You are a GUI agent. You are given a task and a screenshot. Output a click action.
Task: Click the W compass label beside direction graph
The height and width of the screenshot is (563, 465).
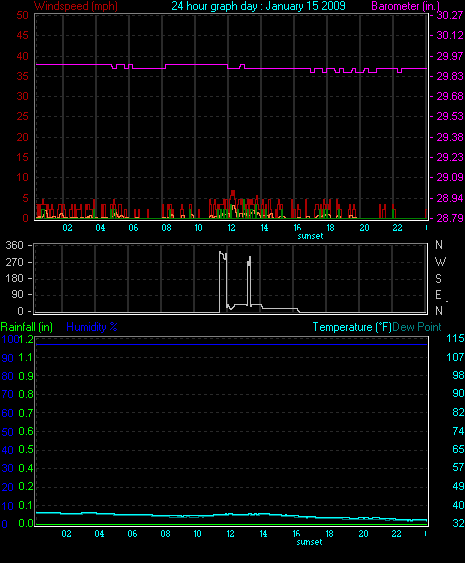click(440, 262)
